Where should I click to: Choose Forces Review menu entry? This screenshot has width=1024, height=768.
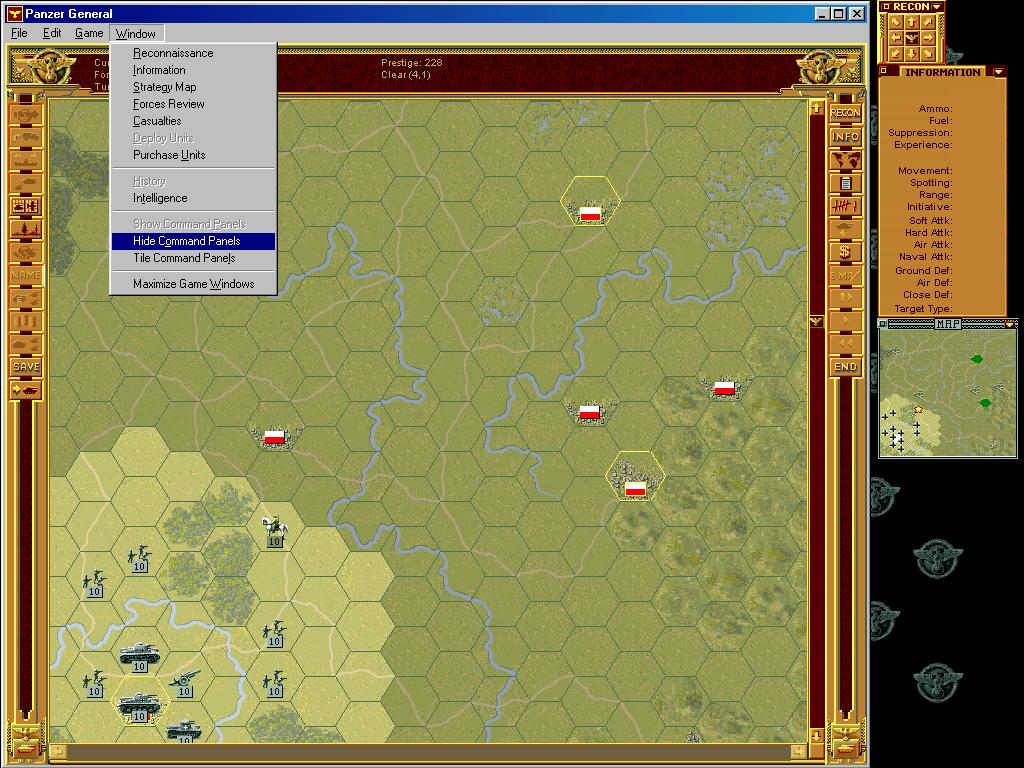(x=193, y=104)
